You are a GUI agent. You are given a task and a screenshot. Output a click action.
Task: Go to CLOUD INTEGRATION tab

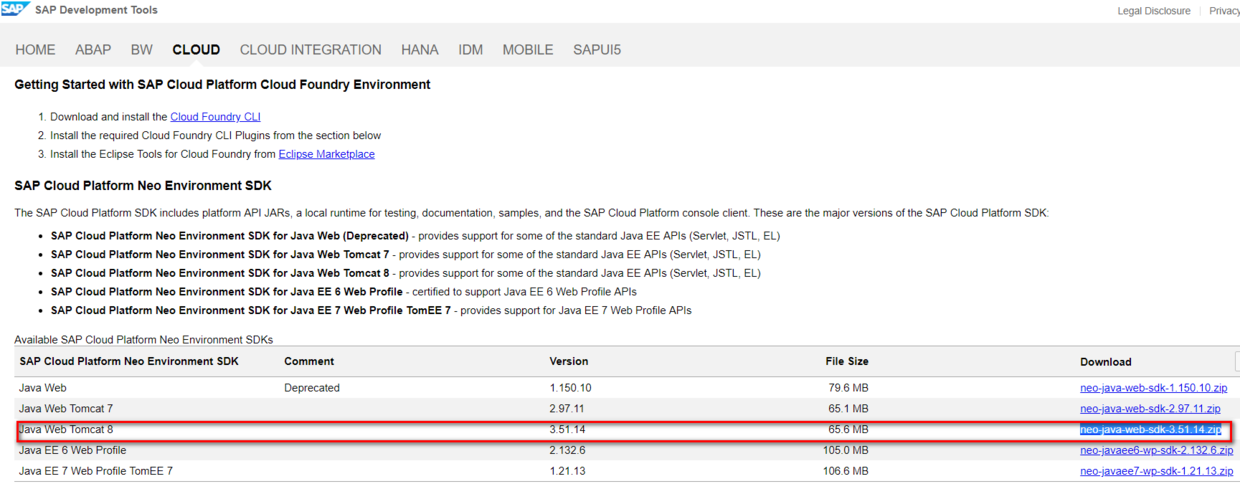311,50
